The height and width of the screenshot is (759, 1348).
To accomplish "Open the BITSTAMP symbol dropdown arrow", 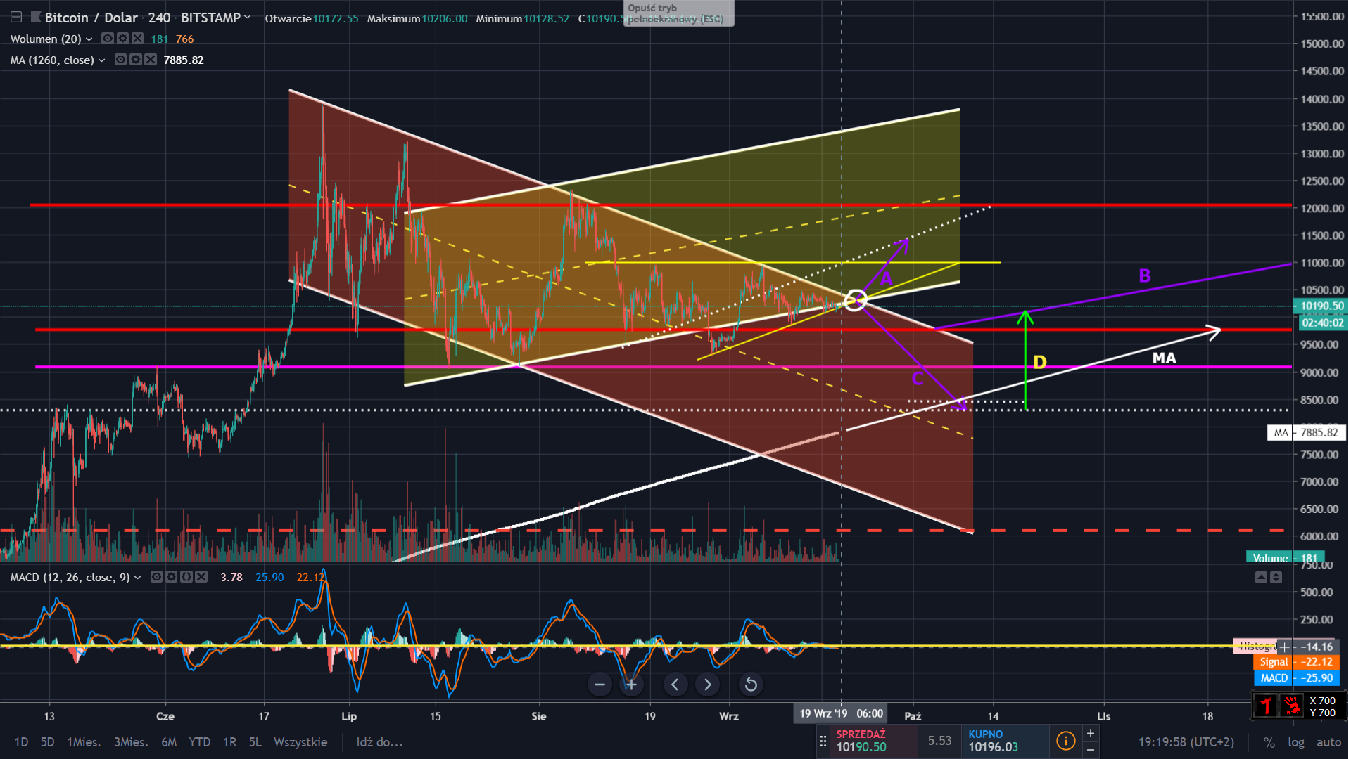I will (x=247, y=18).
